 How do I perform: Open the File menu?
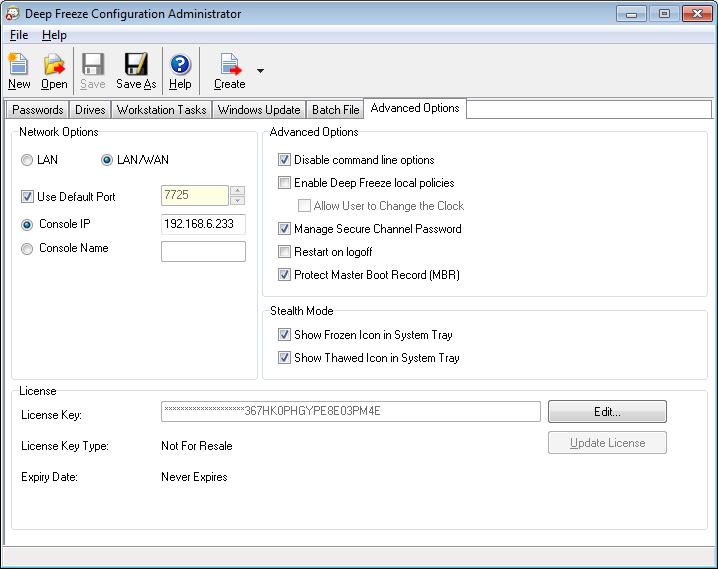19,35
